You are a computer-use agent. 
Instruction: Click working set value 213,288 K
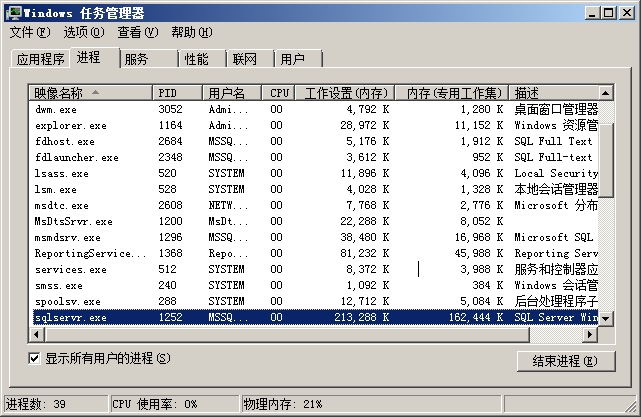click(361, 317)
